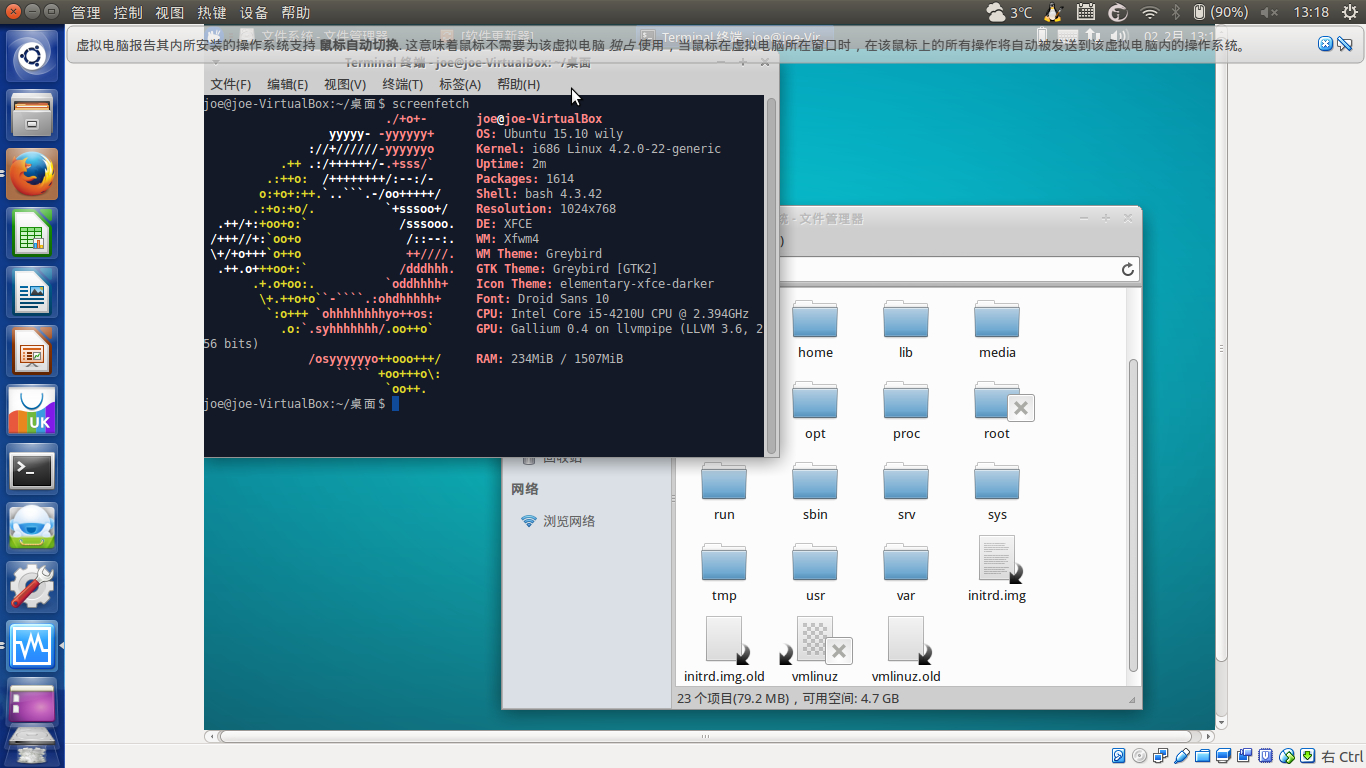
Task: Click the VirtualBox USB status icon
Action: click(x=1182, y=756)
